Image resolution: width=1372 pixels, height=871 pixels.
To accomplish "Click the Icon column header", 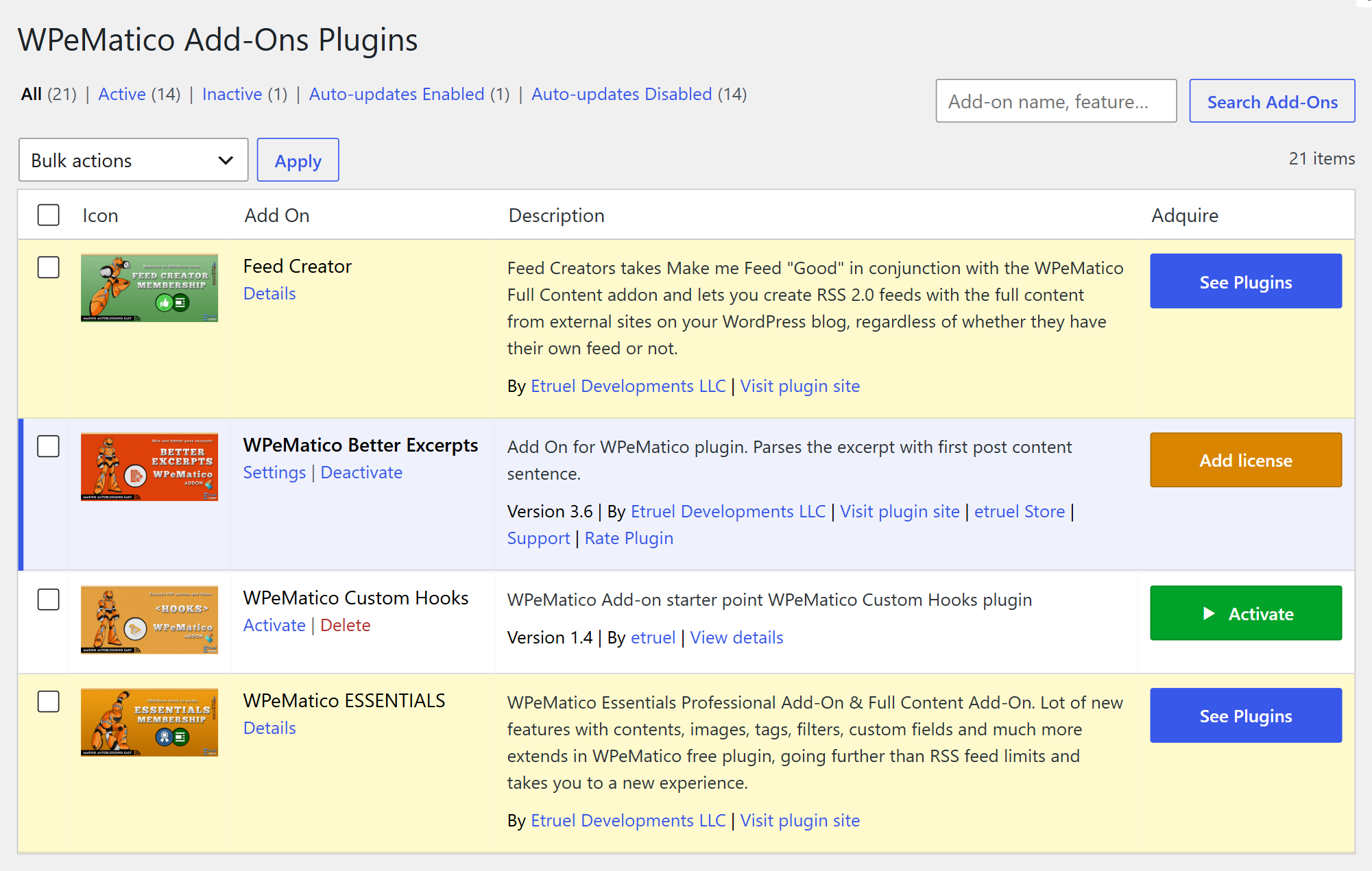I will tap(100, 215).
